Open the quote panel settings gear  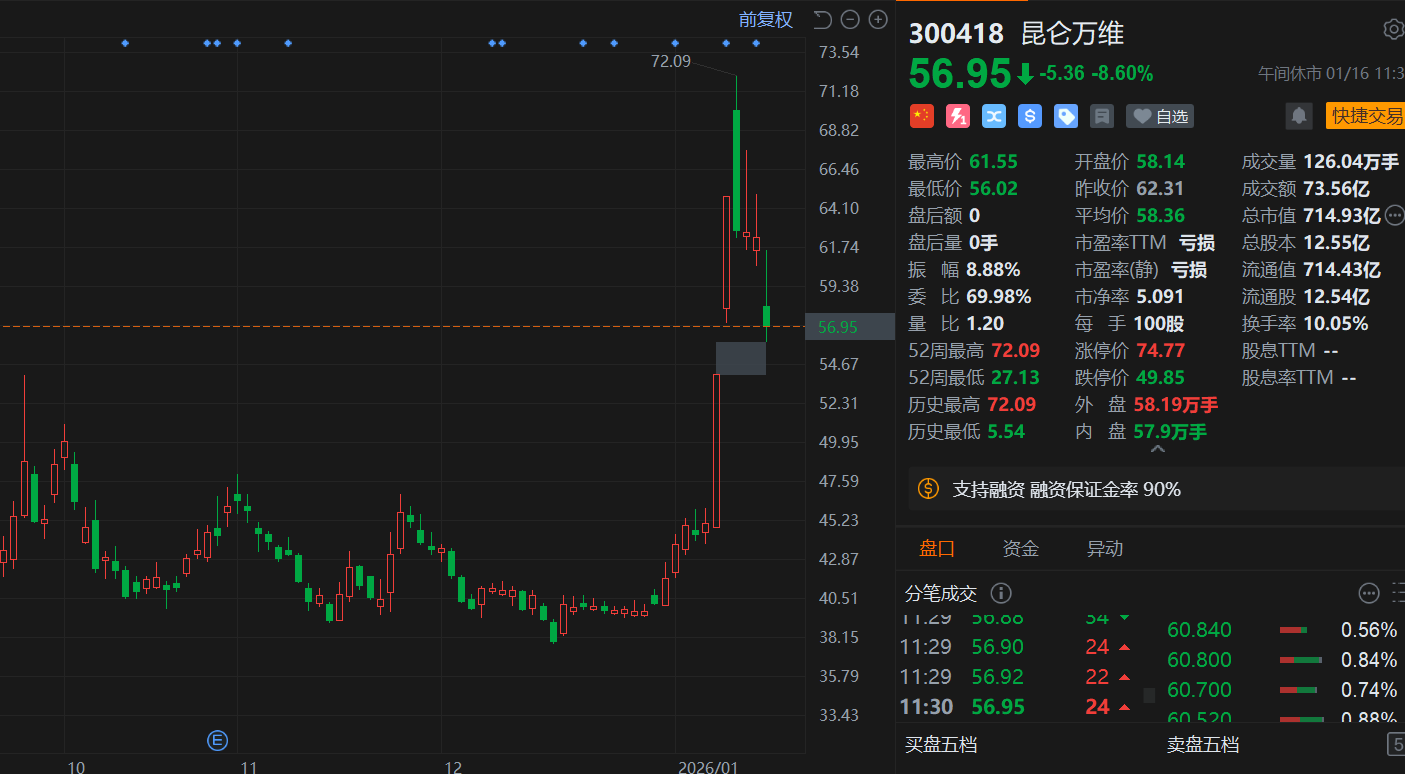point(1393,29)
